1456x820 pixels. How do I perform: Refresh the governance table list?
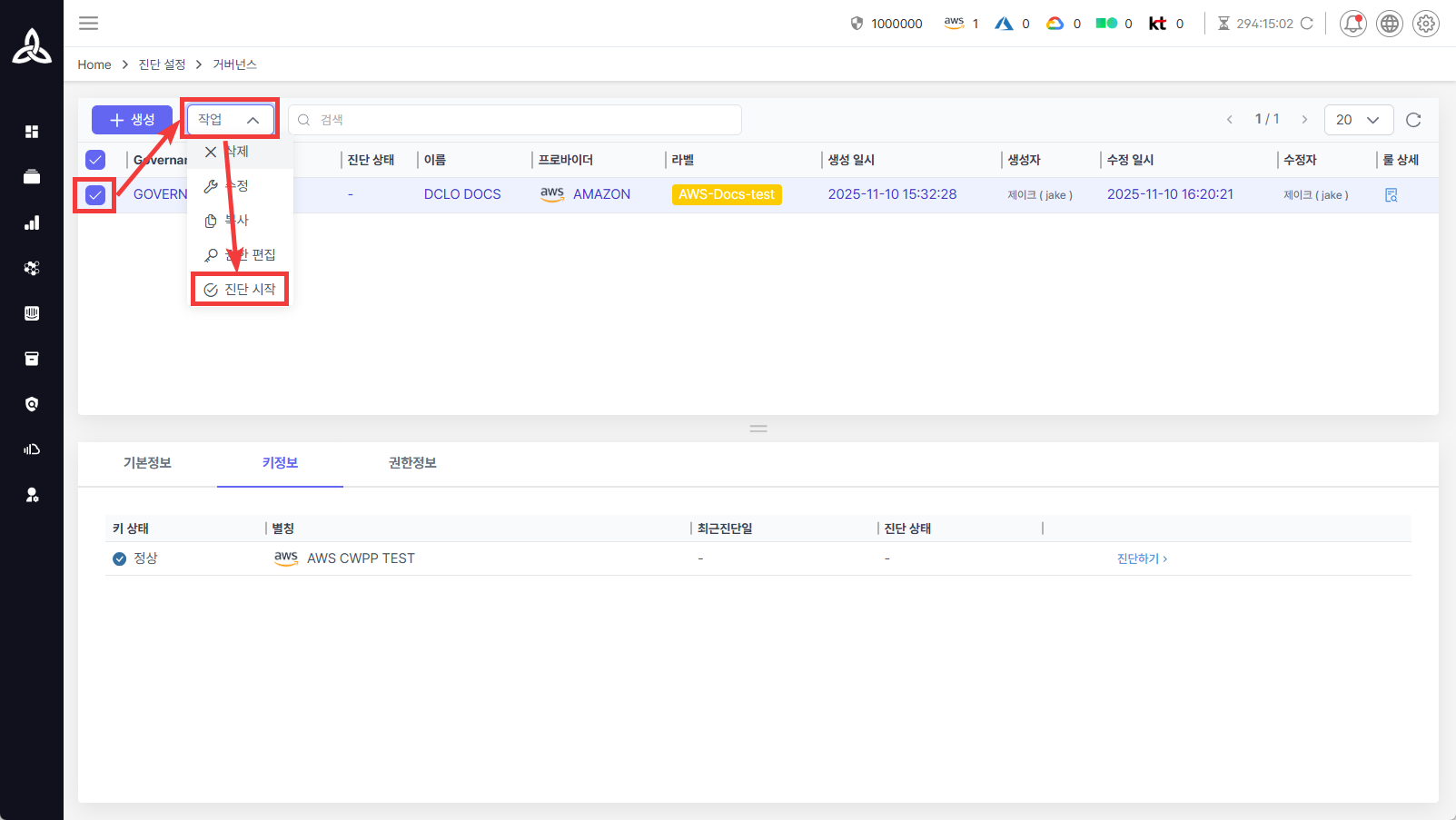click(x=1412, y=120)
